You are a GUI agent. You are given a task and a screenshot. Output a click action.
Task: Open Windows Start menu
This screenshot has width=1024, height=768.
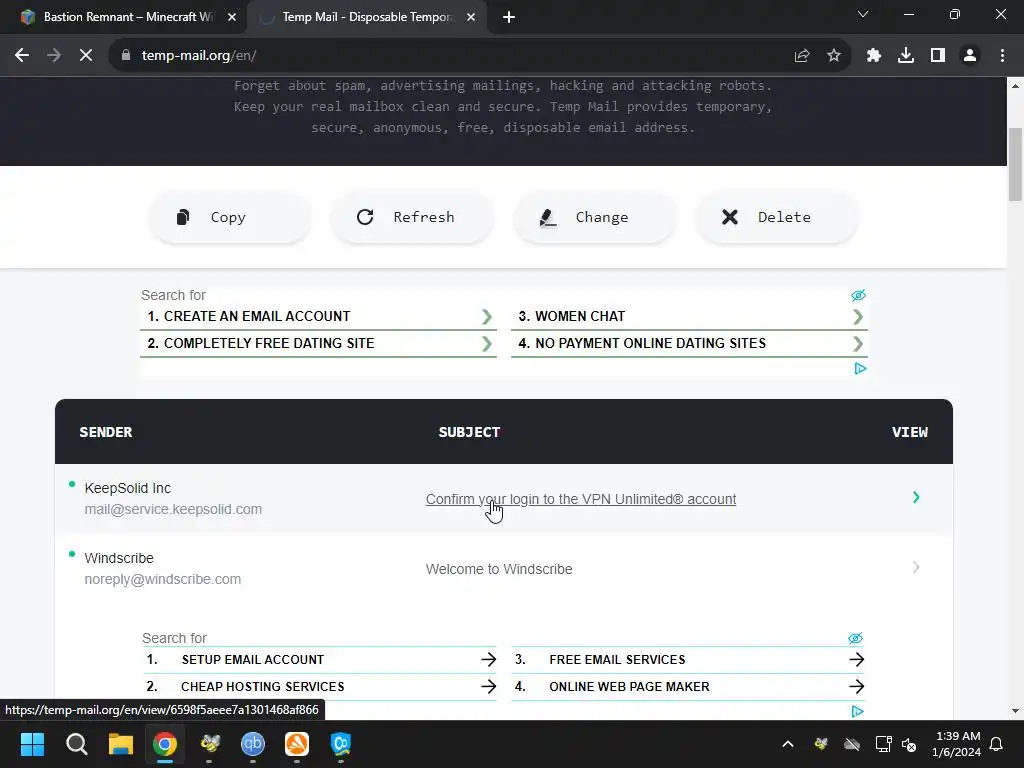point(32,744)
